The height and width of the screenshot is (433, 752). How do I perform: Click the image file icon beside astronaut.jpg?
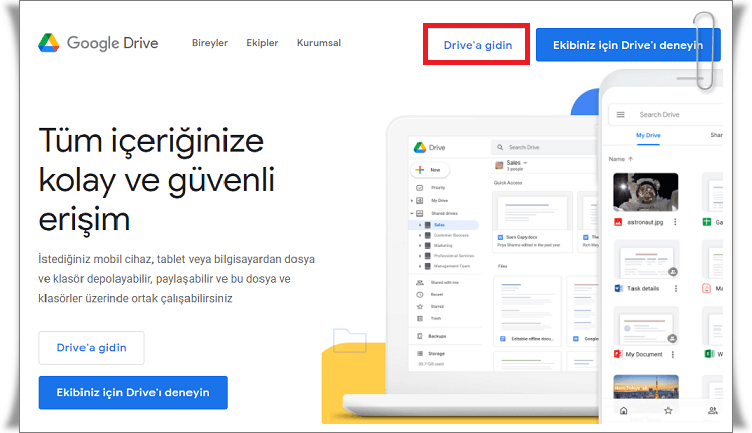618,222
